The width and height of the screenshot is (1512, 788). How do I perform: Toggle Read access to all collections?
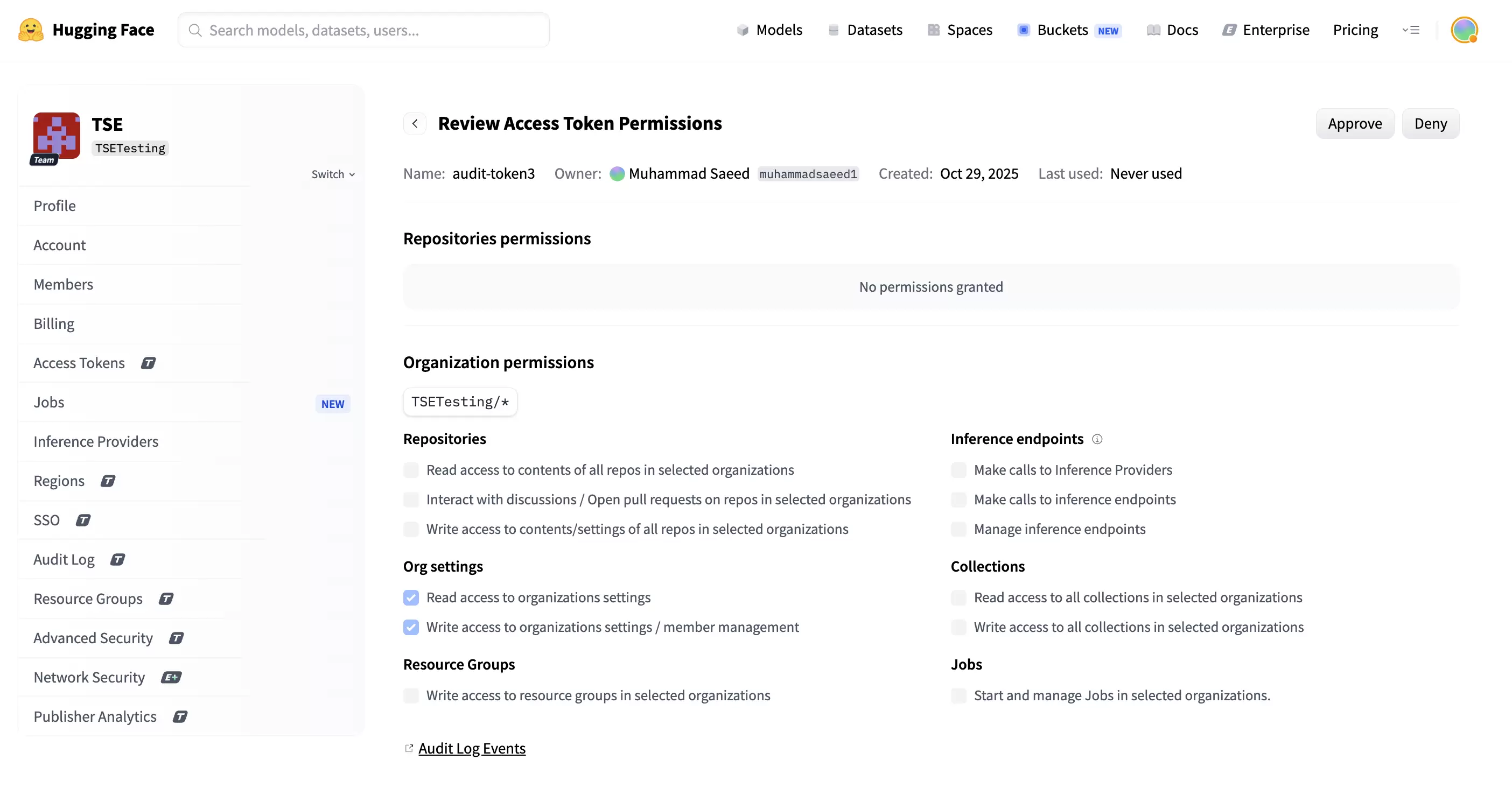(958, 598)
